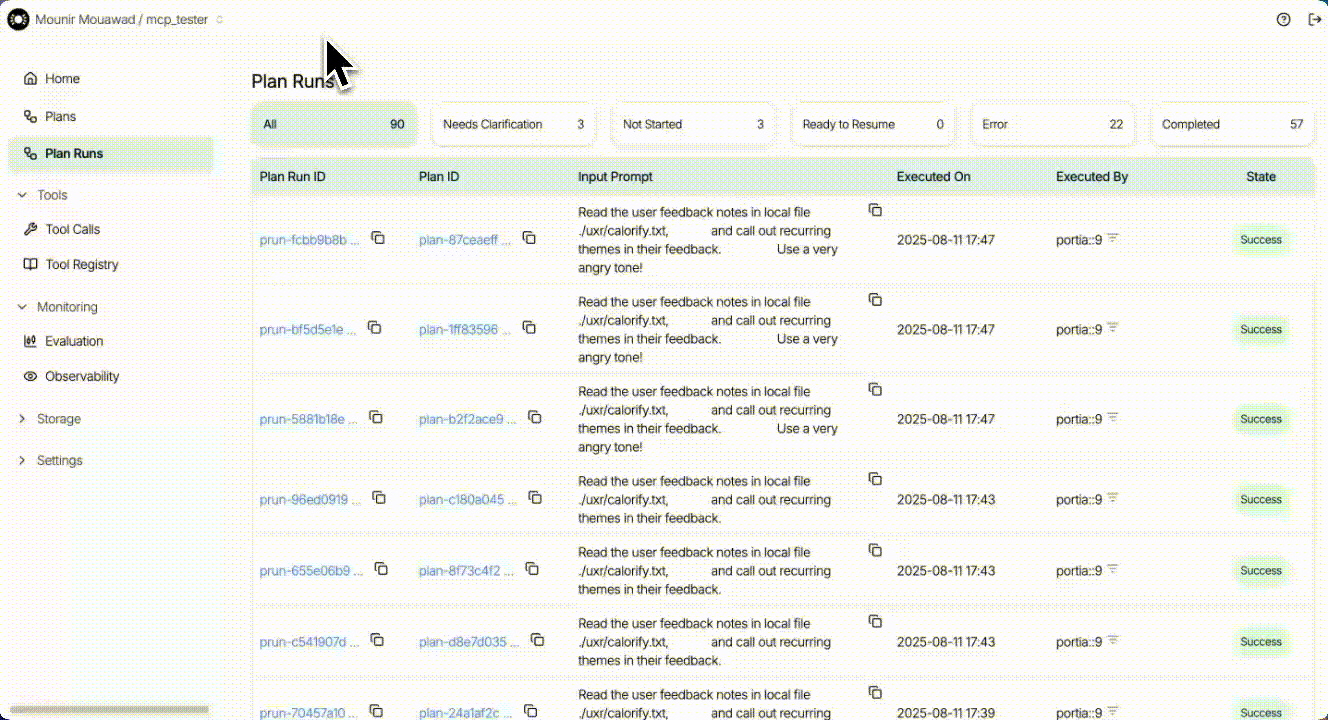The height and width of the screenshot is (720, 1328).
Task: Copy input prompt of prun-fcbb9b8b row
Action: 875,210
